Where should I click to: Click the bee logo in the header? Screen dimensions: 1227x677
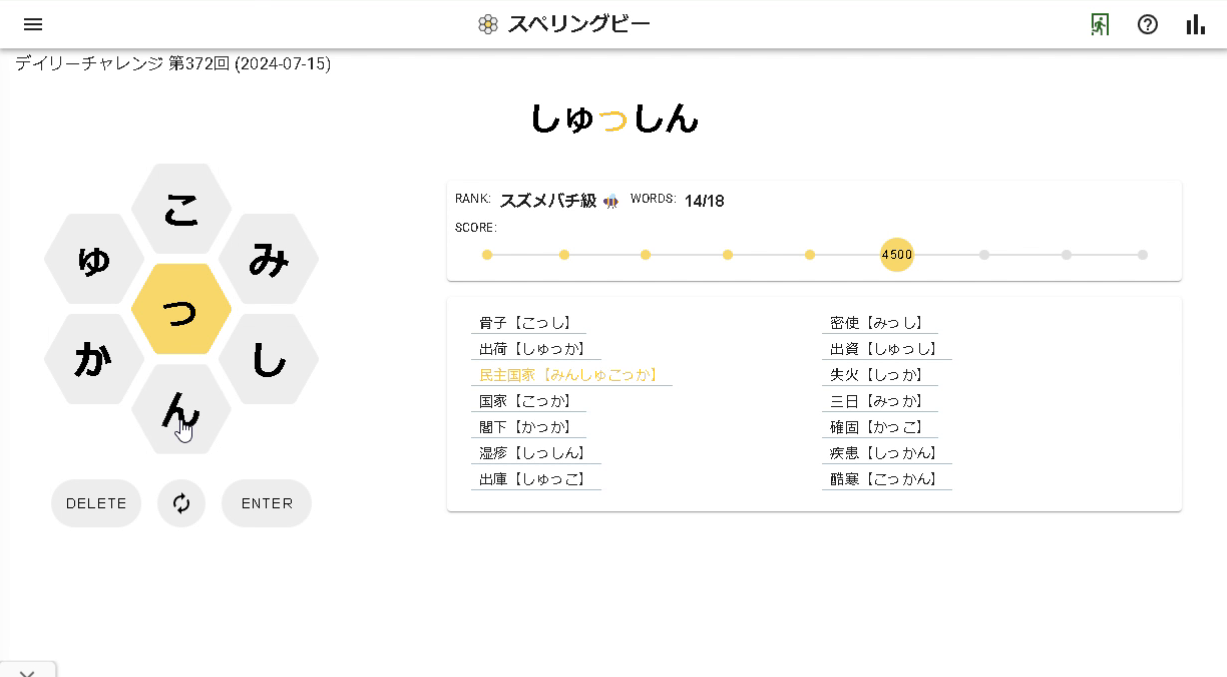pyautogui.click(x=486, y=22)
